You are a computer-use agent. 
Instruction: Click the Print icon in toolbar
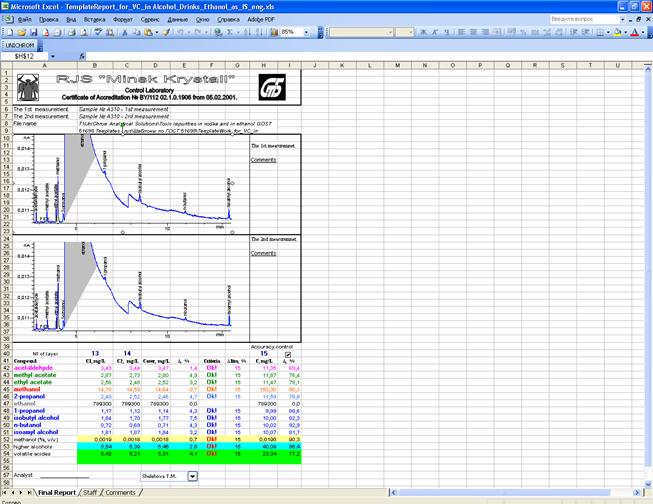[72, 32]
